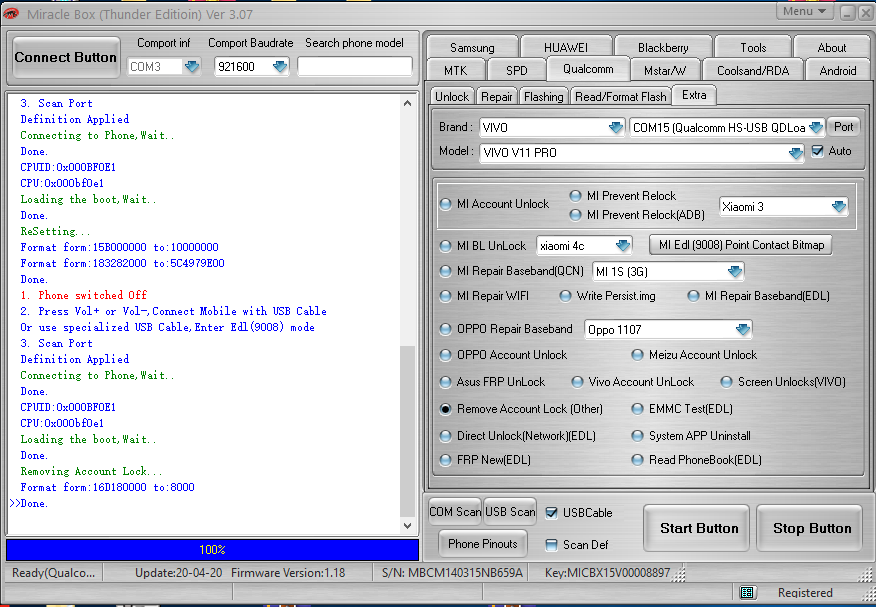Open Phone Pinouts
Viewport: 876px width, 607px height.
(483, 543)
